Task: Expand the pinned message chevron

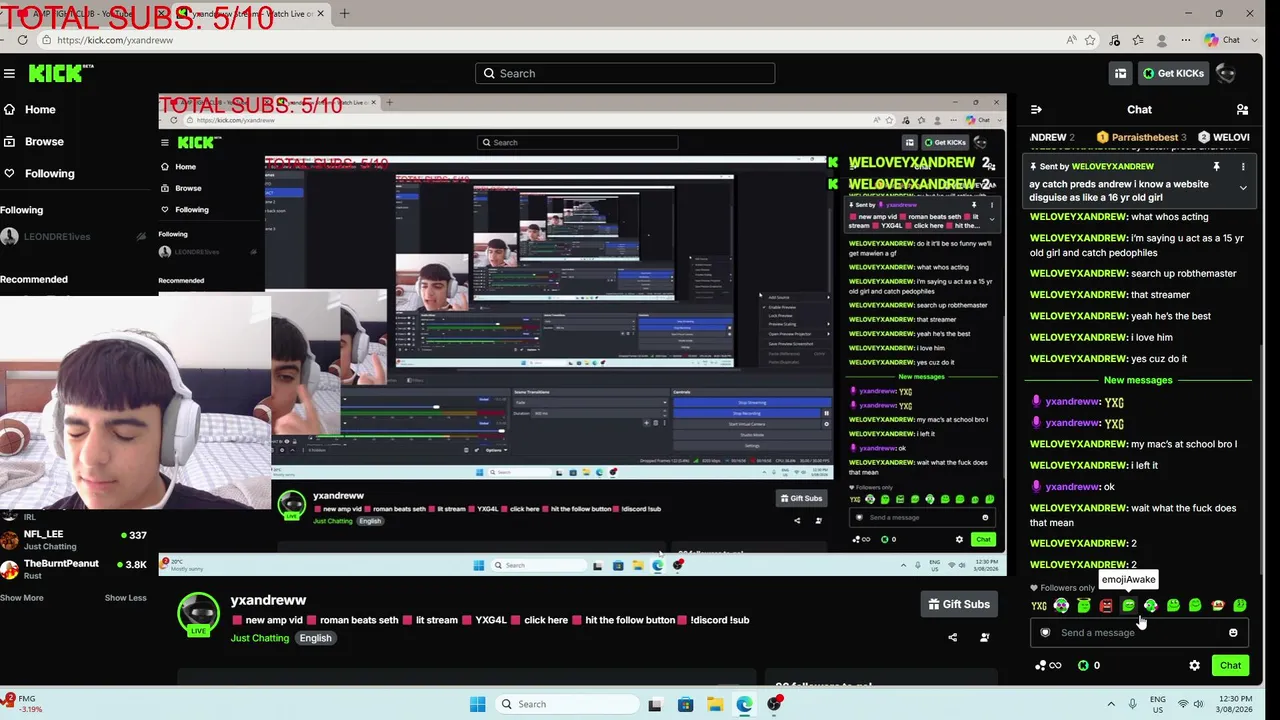Action: pyautogui.click(x=1243, y=188)
